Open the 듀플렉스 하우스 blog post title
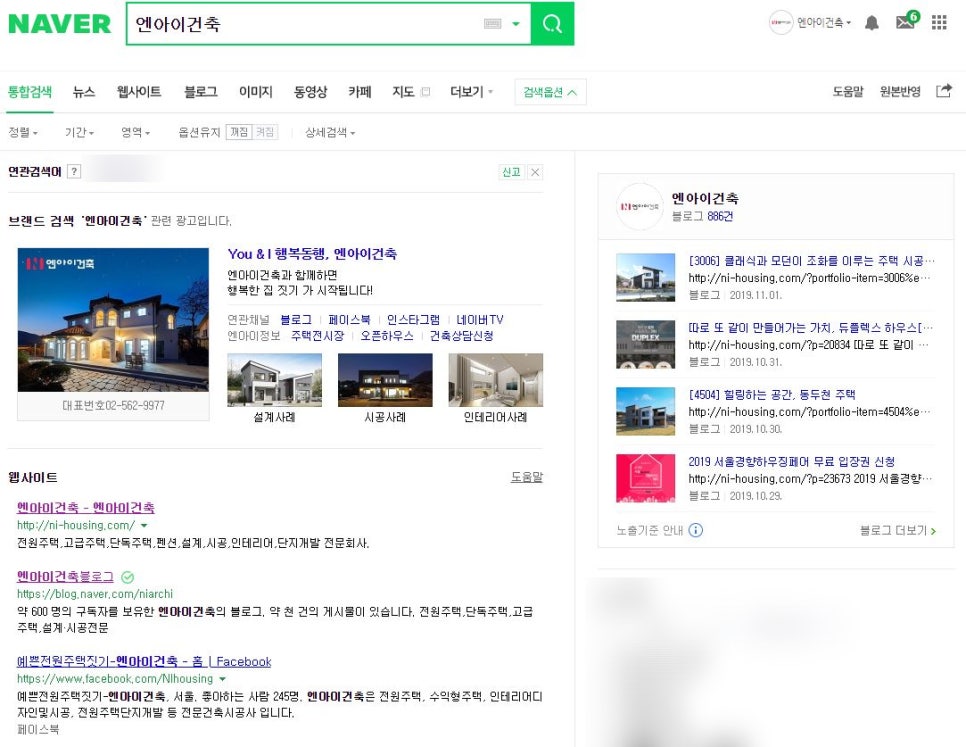 point(811,328)
